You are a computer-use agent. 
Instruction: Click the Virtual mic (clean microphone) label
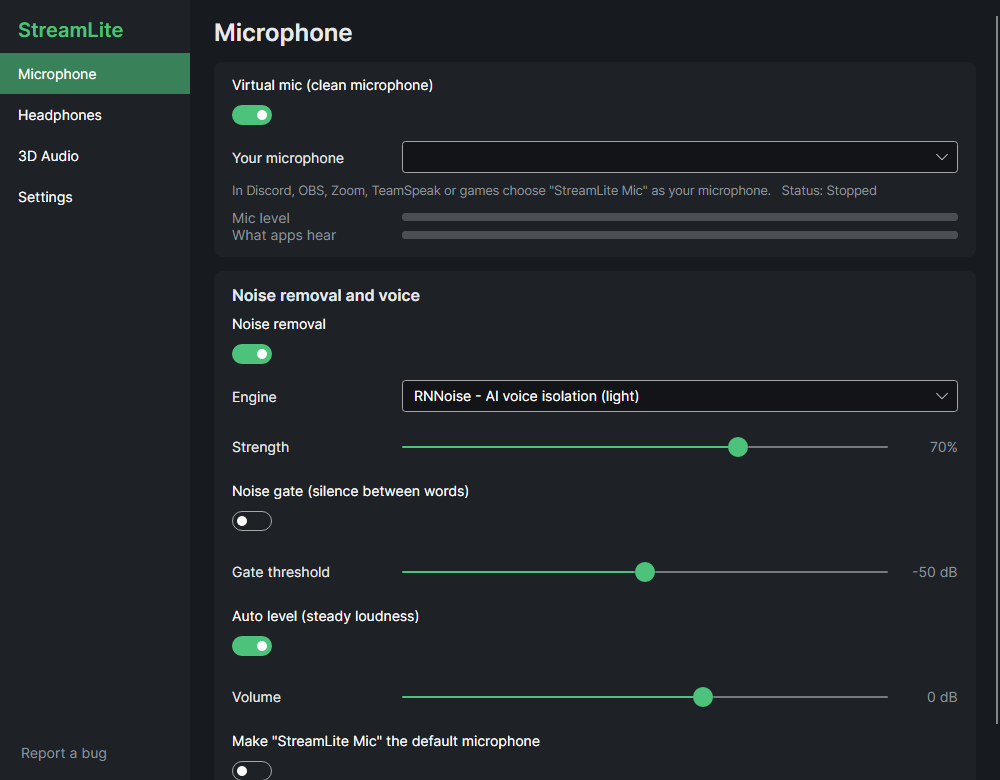pyautogui.click(x=332, y=85)
